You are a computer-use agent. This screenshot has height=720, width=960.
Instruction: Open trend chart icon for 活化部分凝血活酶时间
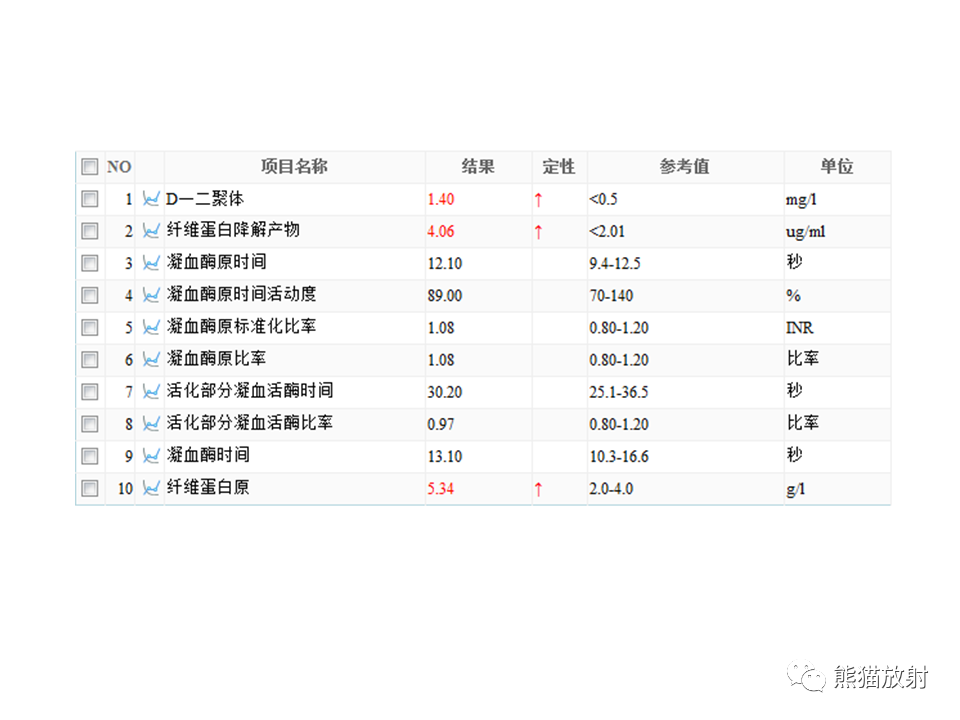[151, 392]
